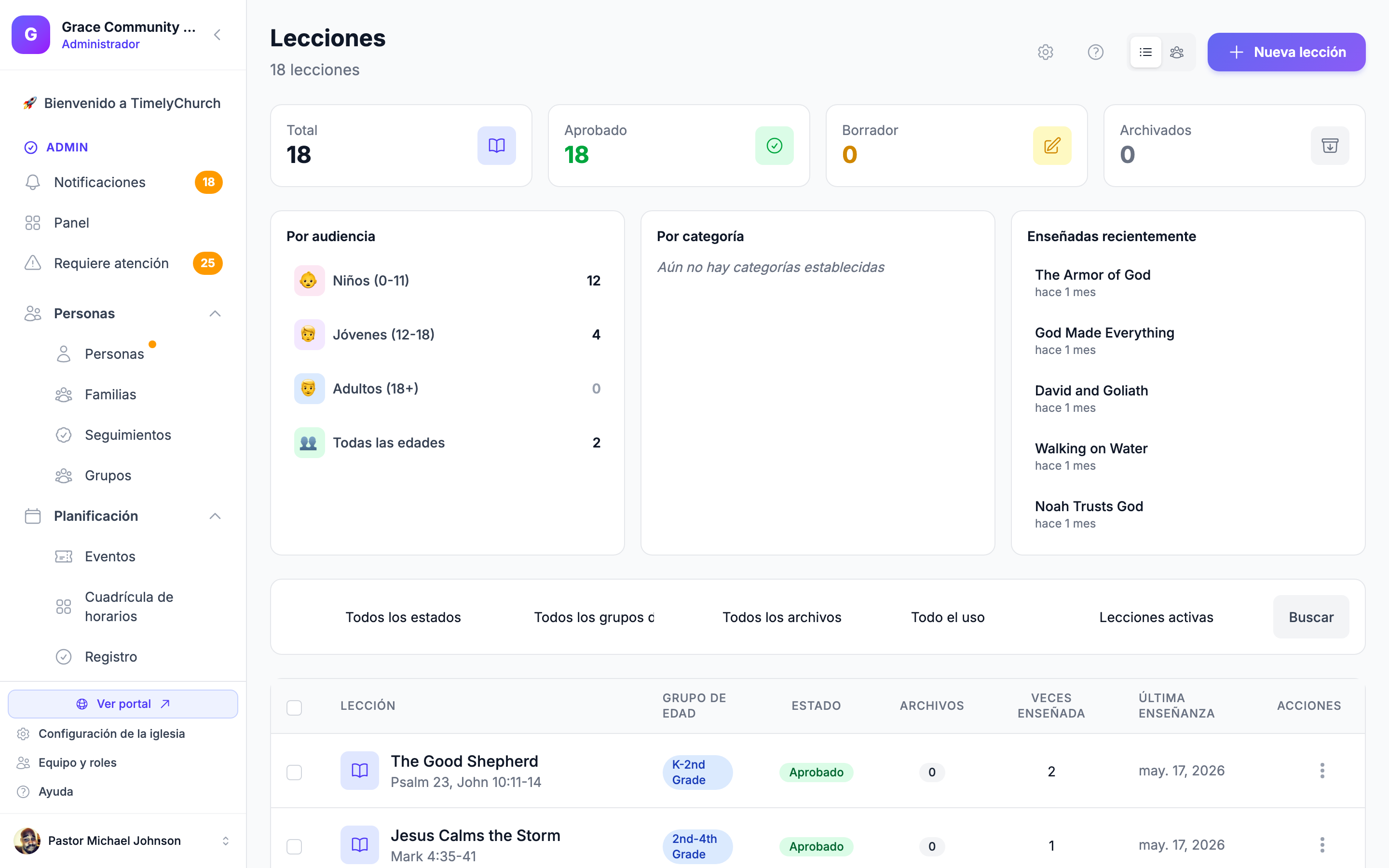Screen dimensions: 1389x868
Task: Switch to group view icon
Action: [x=1177, y=52]
